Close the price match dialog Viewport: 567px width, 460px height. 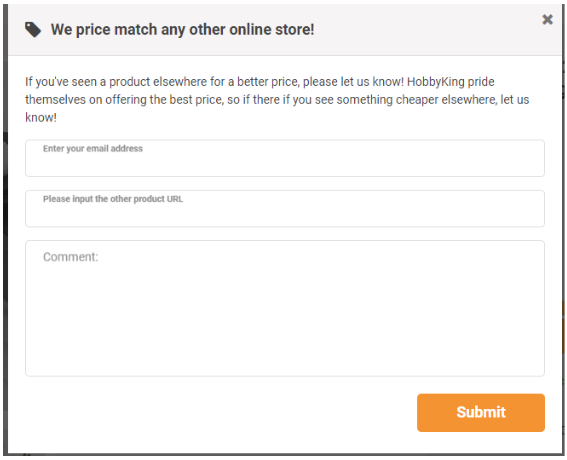click(547, 19)
